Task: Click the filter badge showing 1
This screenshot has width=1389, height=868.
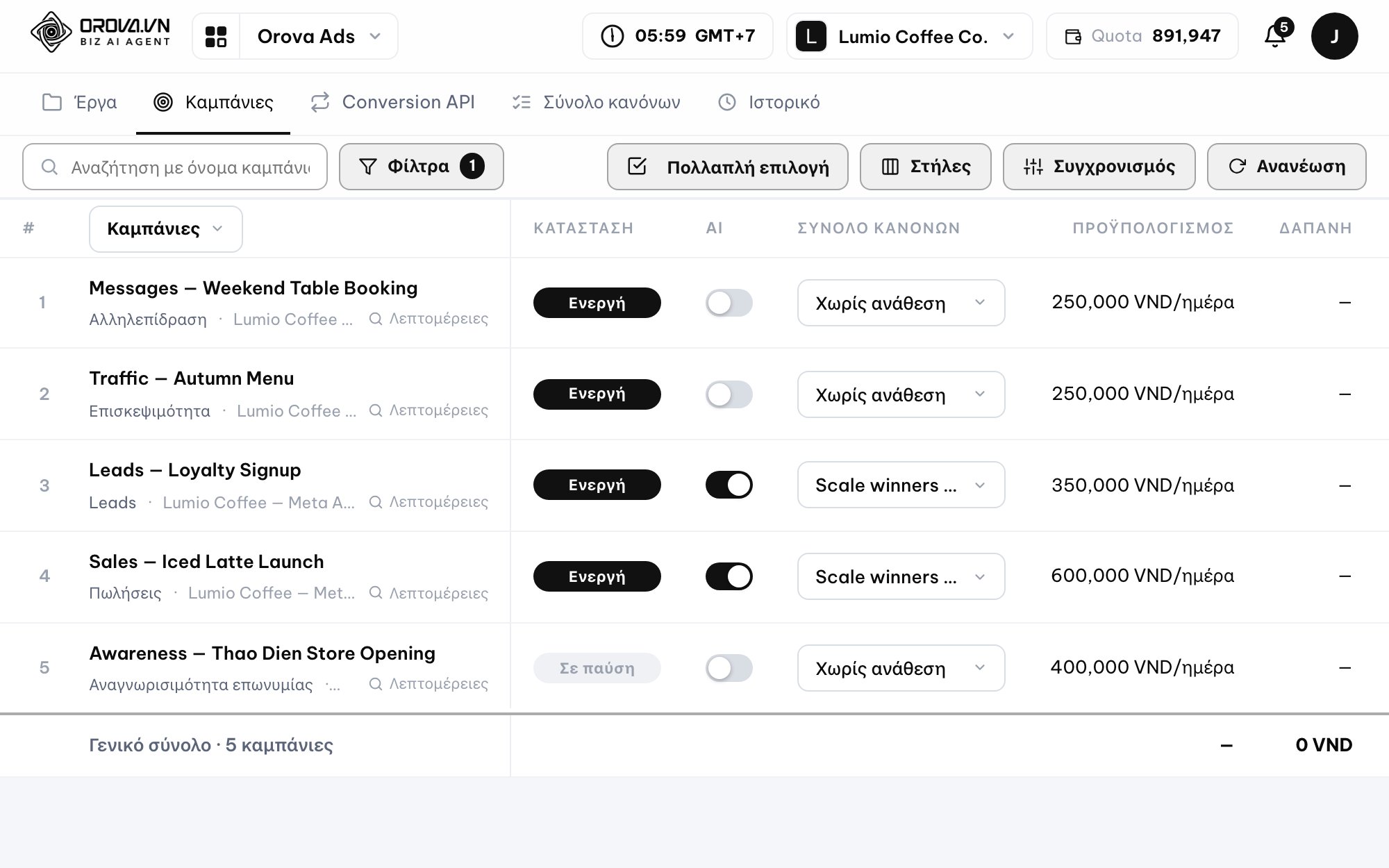Action: [x=472, y=166]
